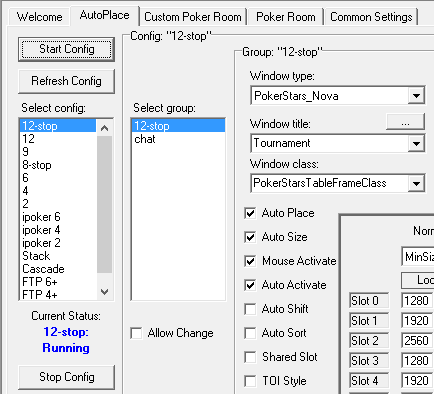Expand the Window type dropdown
Image resolution: width=434 pixels, height=394 pixels.
coord(416,96)
